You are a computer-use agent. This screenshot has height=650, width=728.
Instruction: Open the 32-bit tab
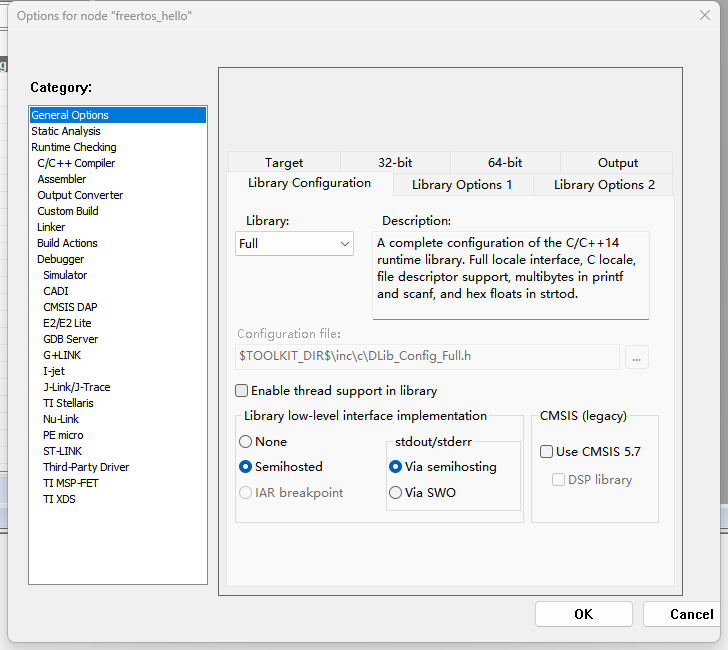pyautogui.click(x=395, y=163)
